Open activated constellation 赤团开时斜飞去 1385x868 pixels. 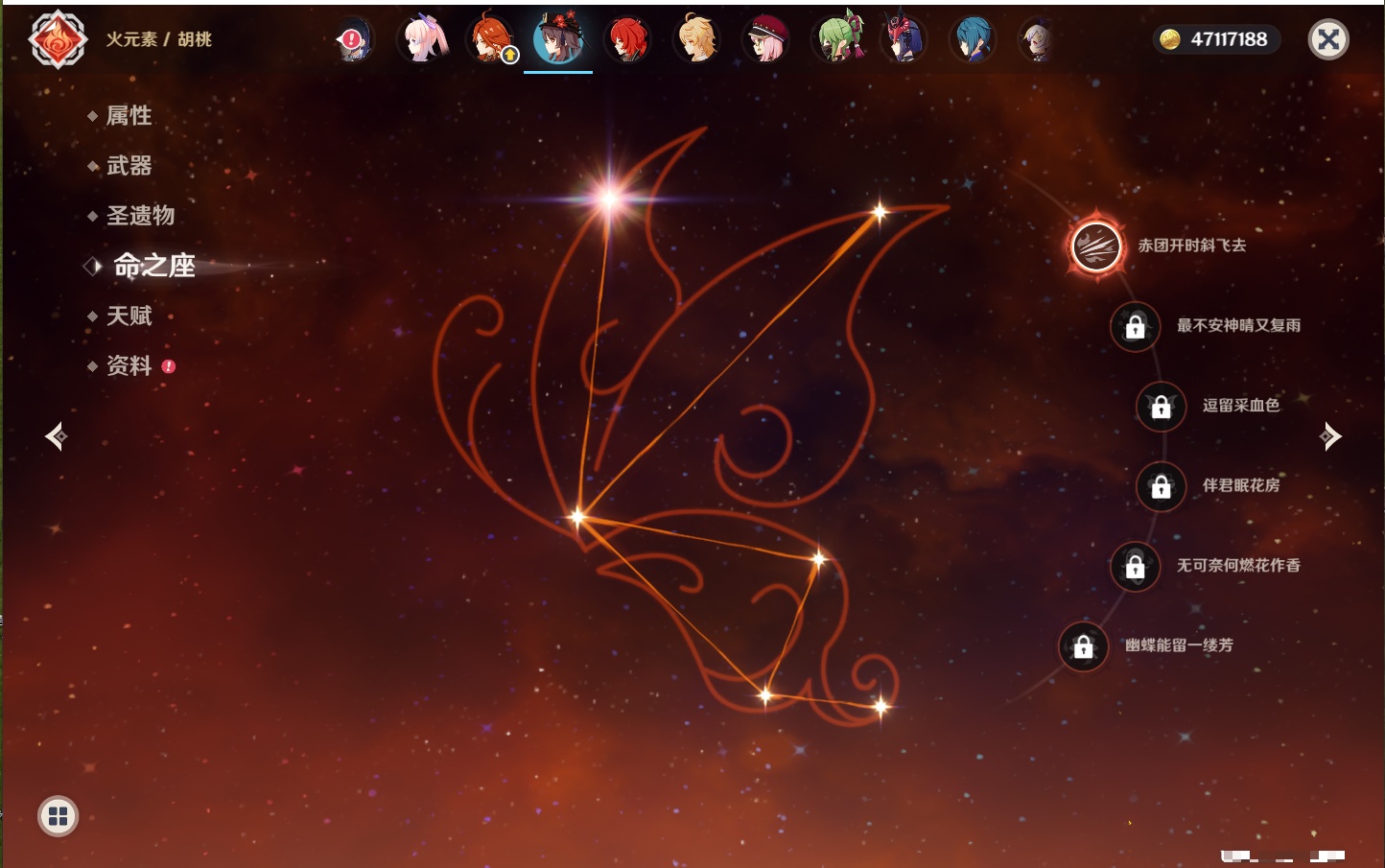point(1096,246)
